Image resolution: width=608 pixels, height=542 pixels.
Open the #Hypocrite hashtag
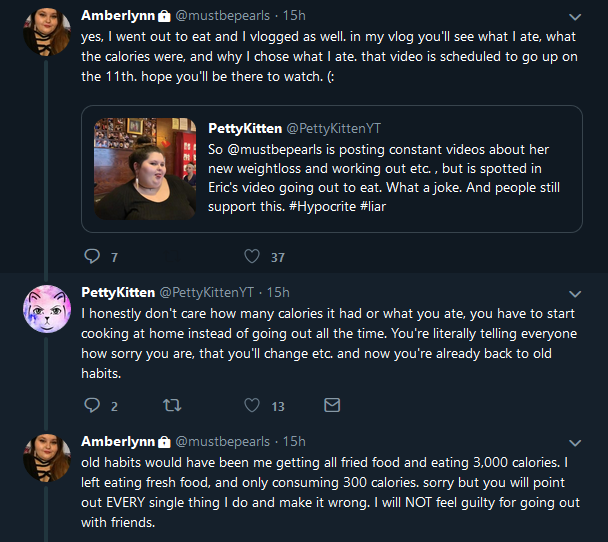tap(322, 206)
